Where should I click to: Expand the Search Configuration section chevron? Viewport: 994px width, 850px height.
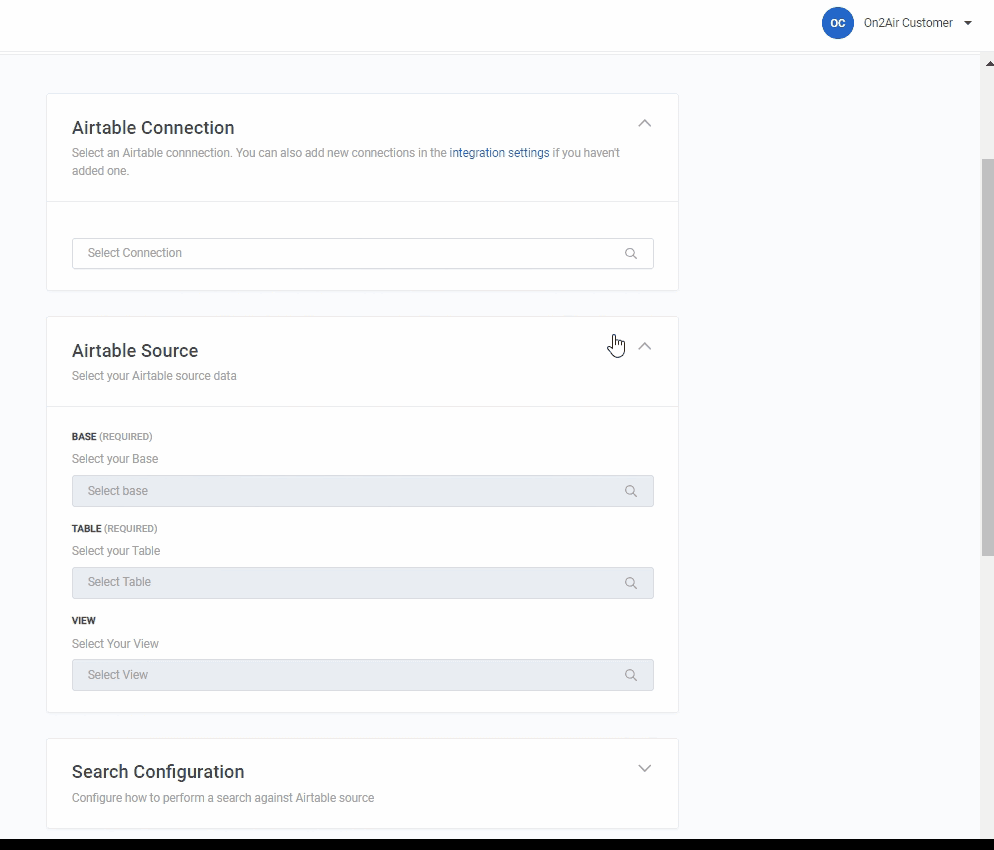click(x=645, y=768)
